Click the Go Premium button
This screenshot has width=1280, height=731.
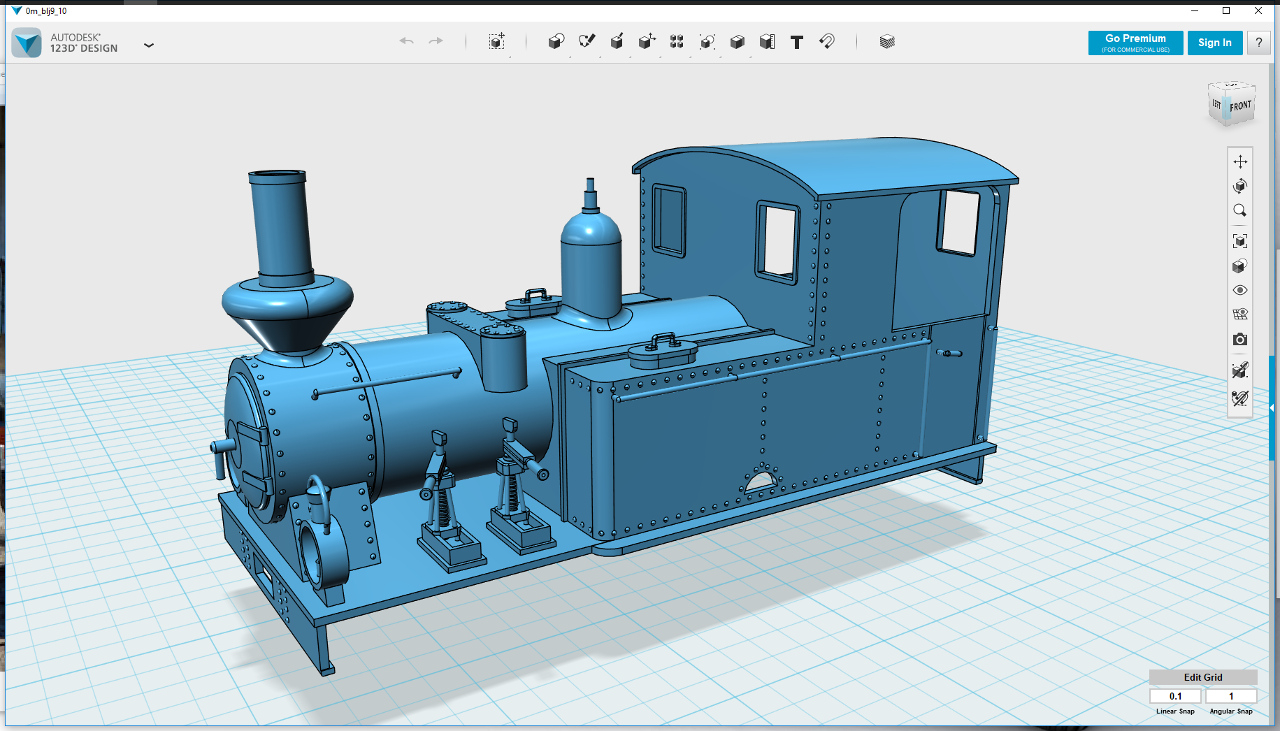coord(1135,42)
